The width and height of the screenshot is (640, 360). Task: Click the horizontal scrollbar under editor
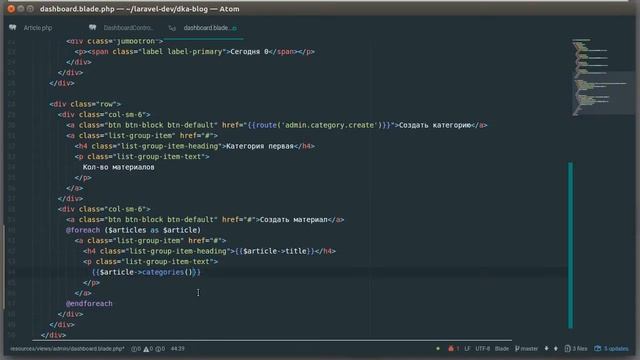click(x=272, y=340)
